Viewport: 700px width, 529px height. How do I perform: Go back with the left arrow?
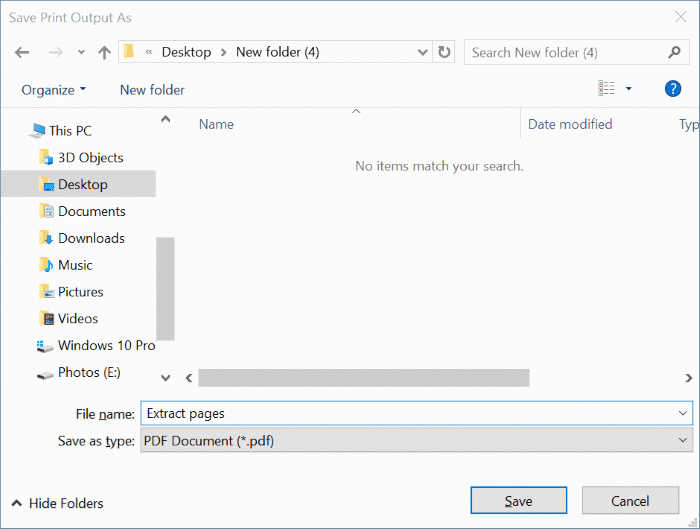click(x=22, y=53)
